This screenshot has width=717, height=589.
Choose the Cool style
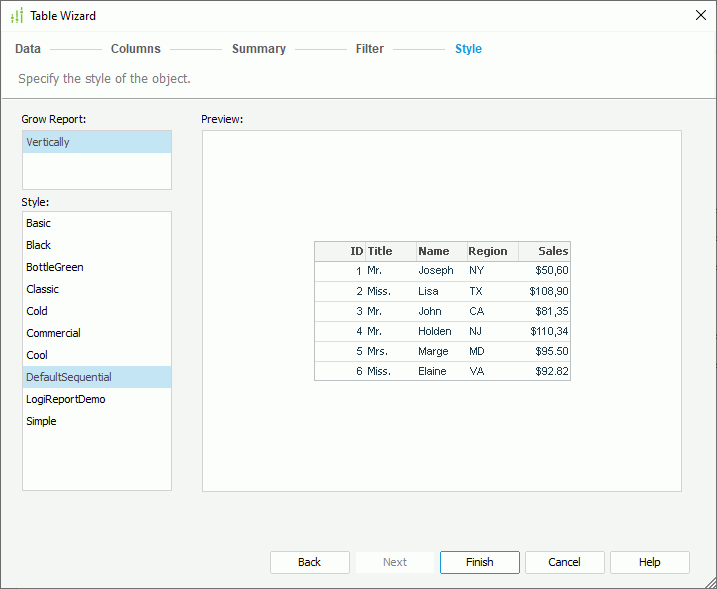pyautogui.click(x=97, y=355)
